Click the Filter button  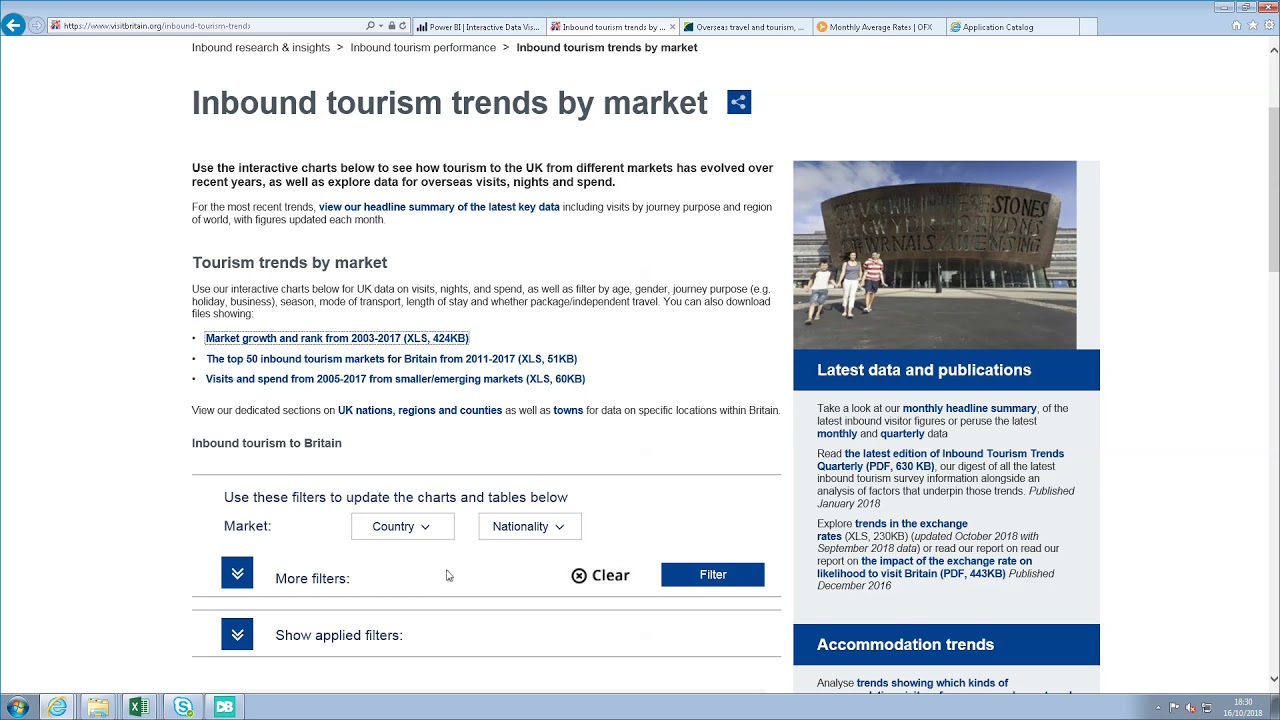point(713,575)
